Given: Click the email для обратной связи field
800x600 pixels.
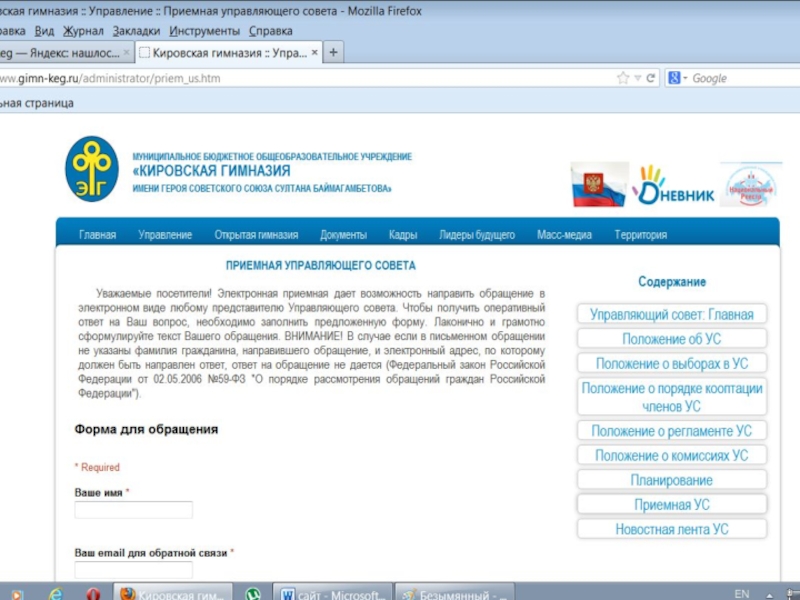Looking at the screenshot, I should [134, 570].
